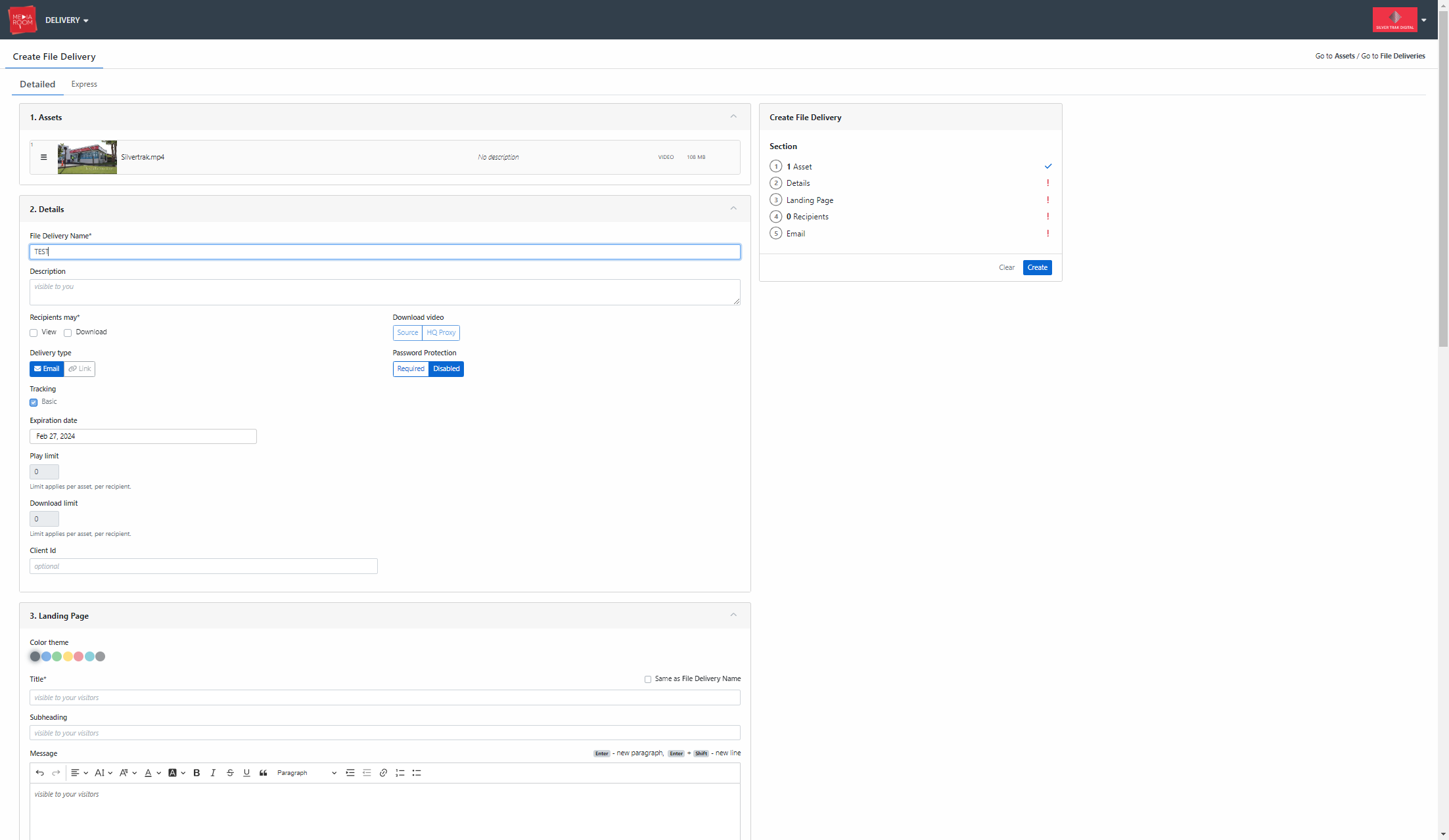The height and width of the screenshot is (840, 1449).
Task: Jump to 0 Recipients section step
Action: [807, 217]
